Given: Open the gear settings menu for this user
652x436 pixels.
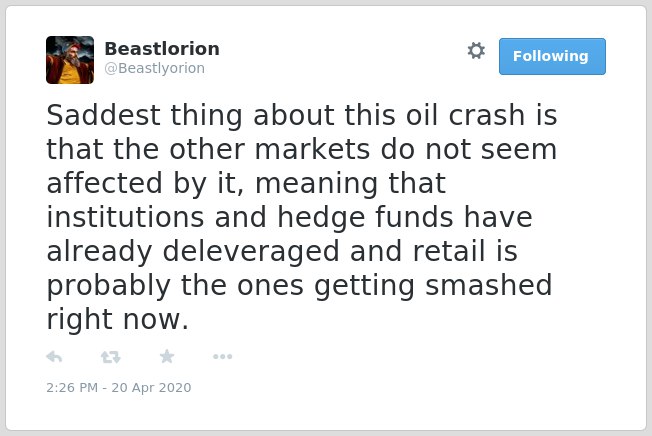Looking at the screenshot, I should (x=476, y=51).
